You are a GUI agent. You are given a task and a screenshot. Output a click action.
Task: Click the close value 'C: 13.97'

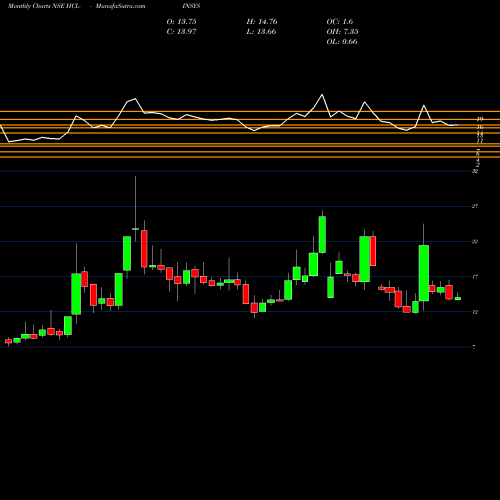pos(181,32)
